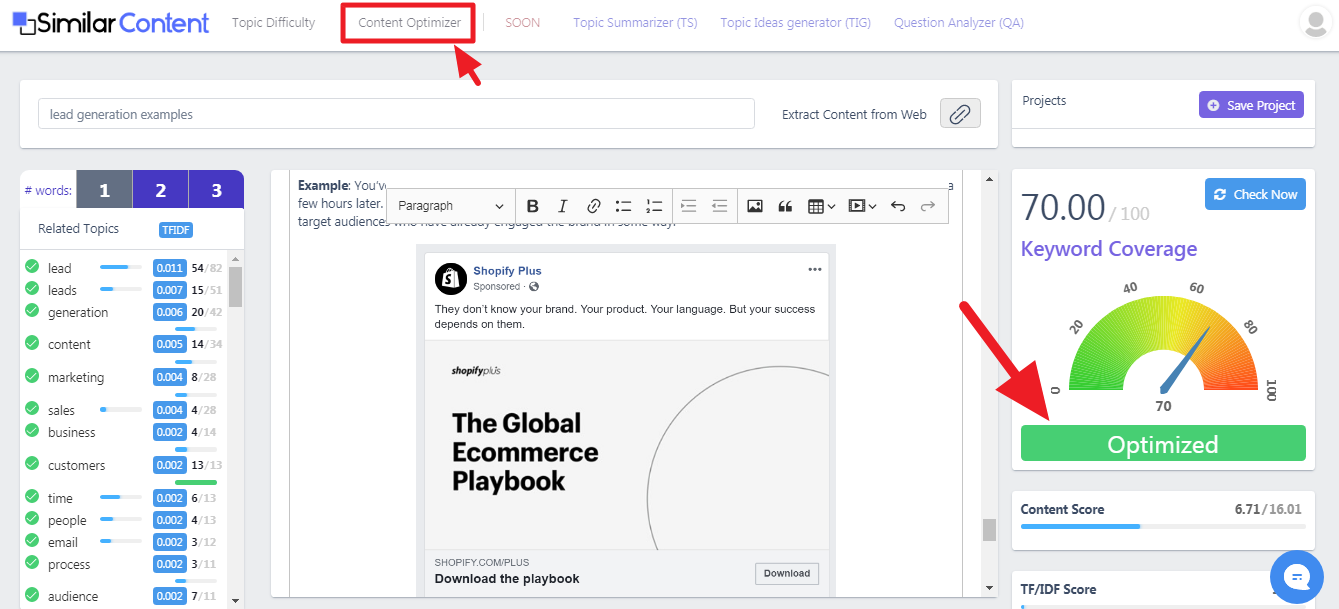Viewport: 1339px width, 609px height.
Task: Click the Shopify Plus name link
Action: [507, 271]
